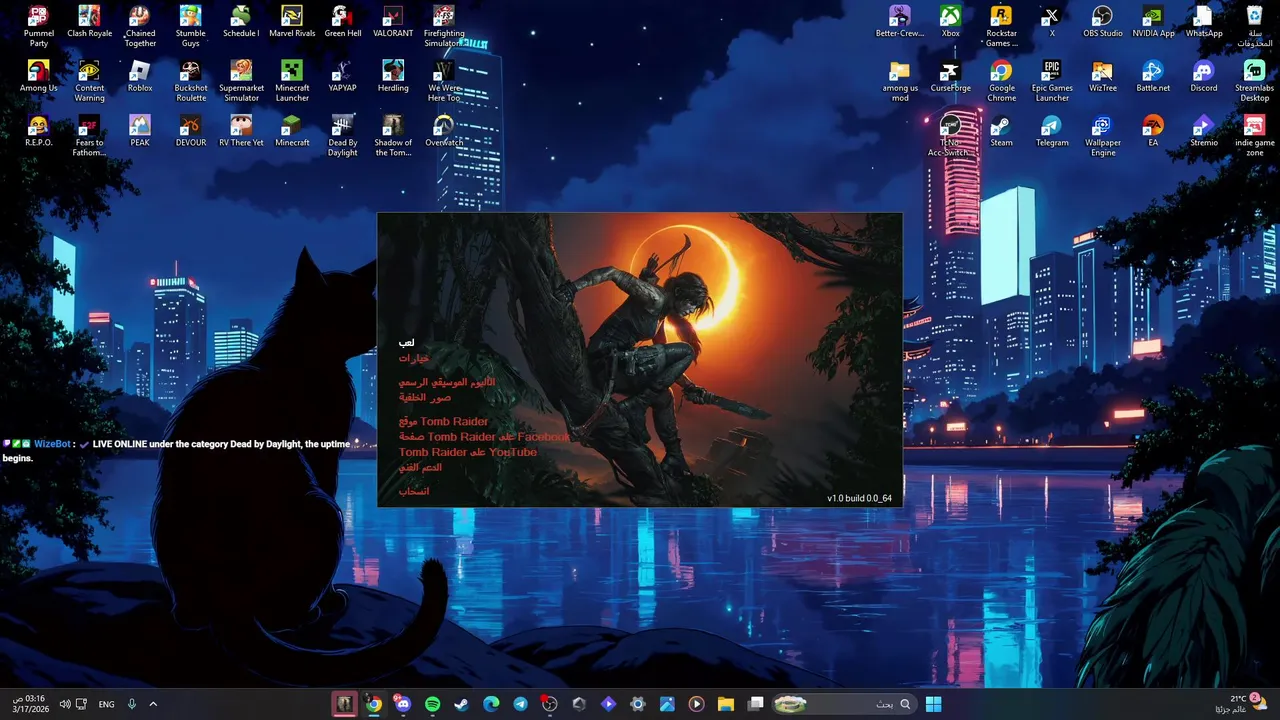
Task: Select Supermarket Simulator icon
Action: point(241,81)
